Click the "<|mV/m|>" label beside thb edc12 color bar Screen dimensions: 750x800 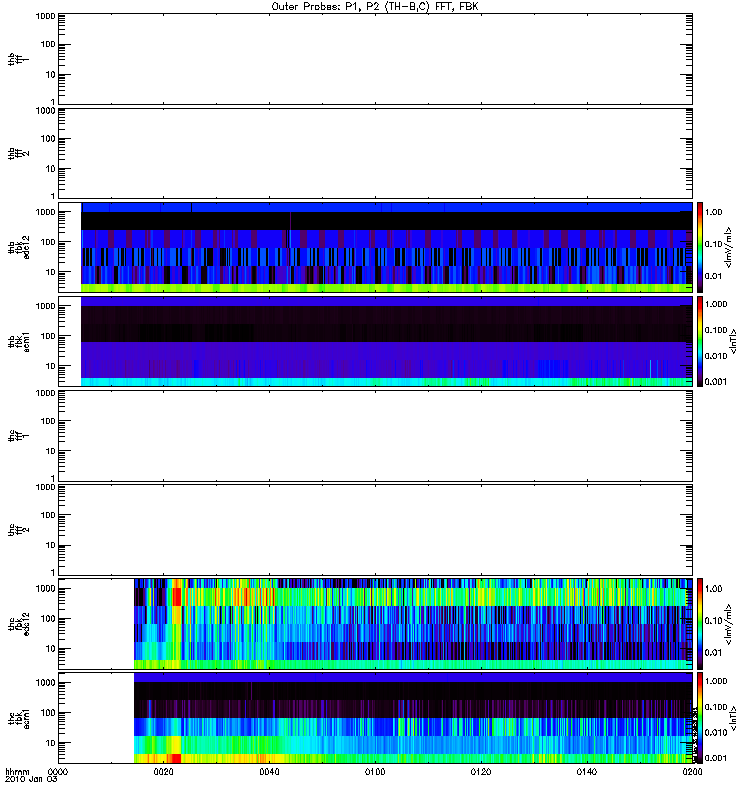729,247
